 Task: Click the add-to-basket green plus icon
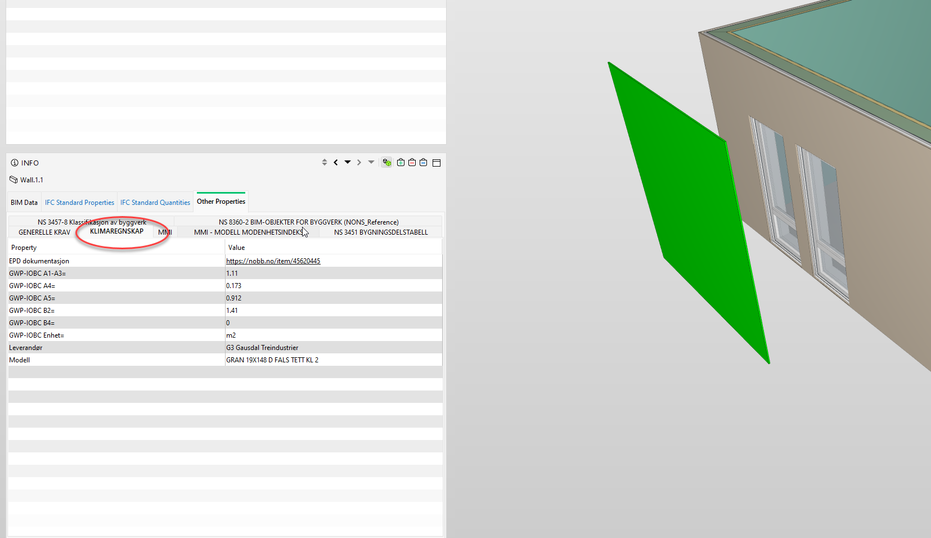pos(401,162)
